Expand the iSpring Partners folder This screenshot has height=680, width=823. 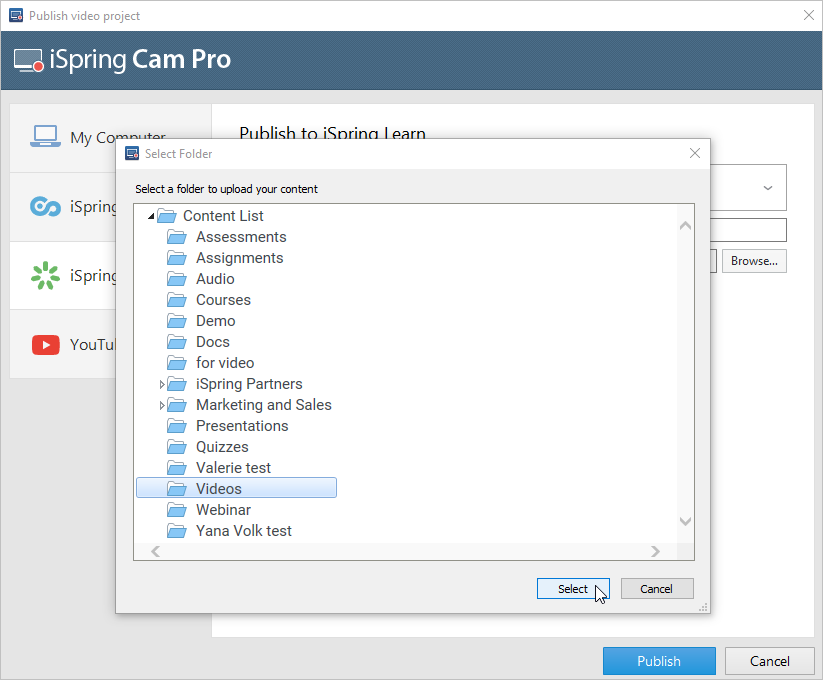pos(162,384)
